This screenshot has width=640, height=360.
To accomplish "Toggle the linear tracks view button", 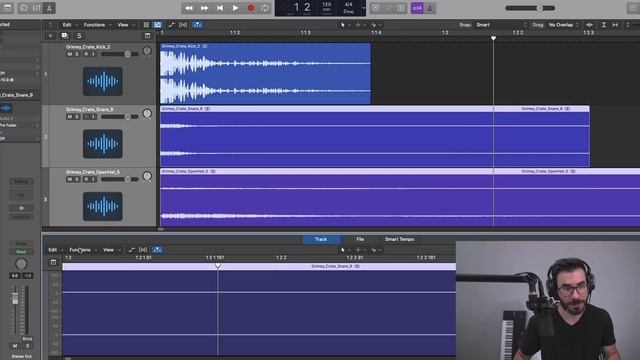I will click(157, 25).
